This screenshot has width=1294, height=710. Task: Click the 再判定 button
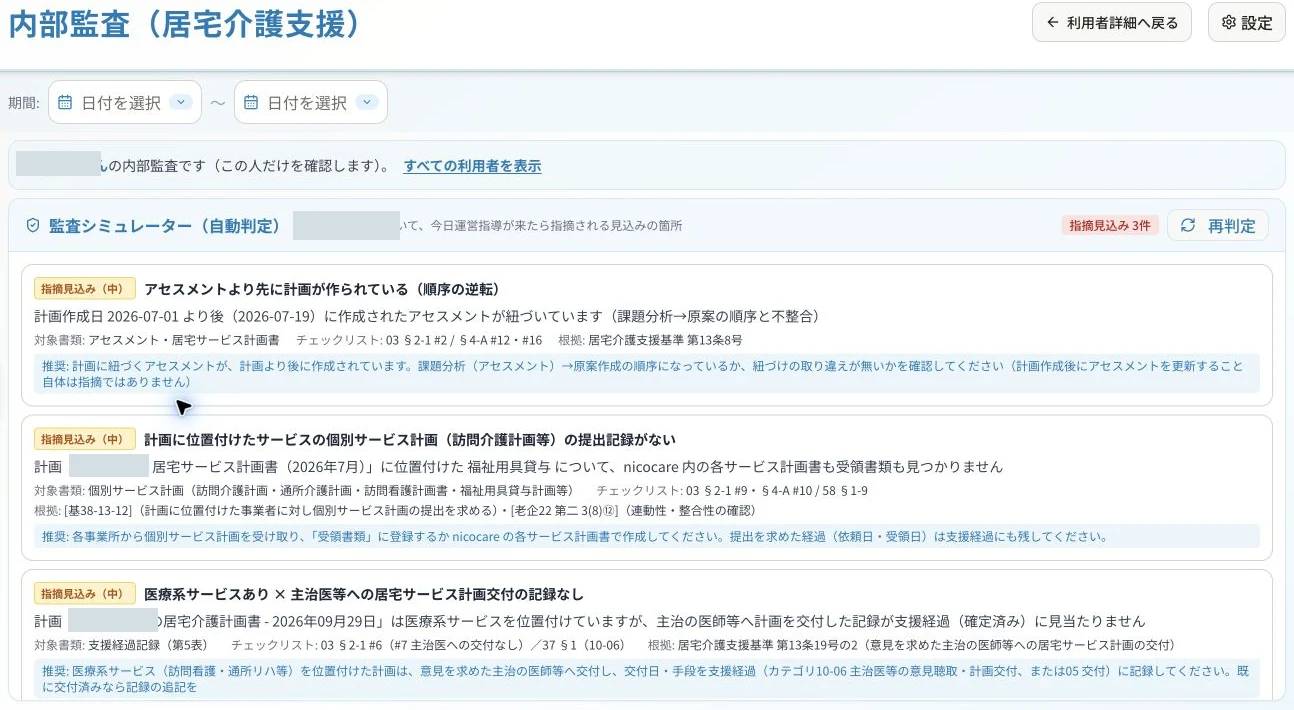coord(1217,226)
